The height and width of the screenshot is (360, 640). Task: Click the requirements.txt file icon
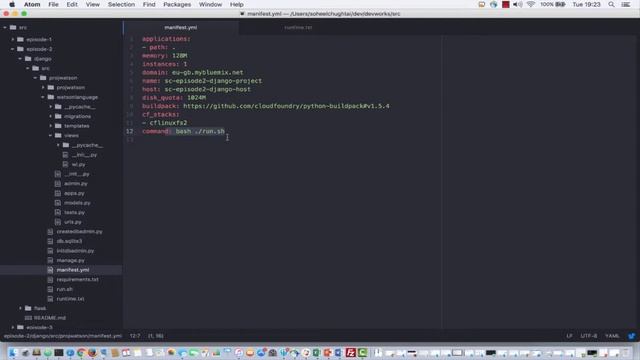pos(50,280)
